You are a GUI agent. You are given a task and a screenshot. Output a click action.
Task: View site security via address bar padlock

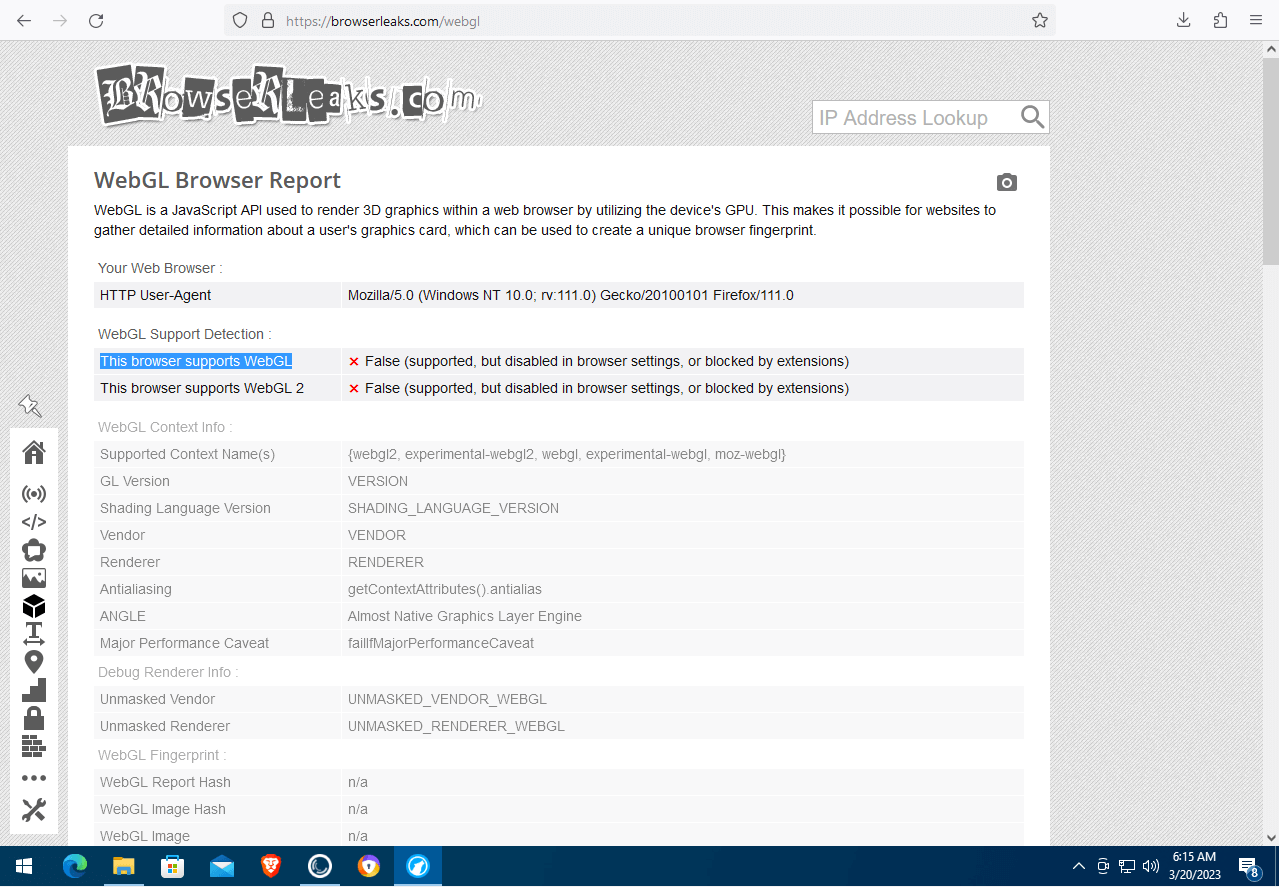tap(267, 20)
